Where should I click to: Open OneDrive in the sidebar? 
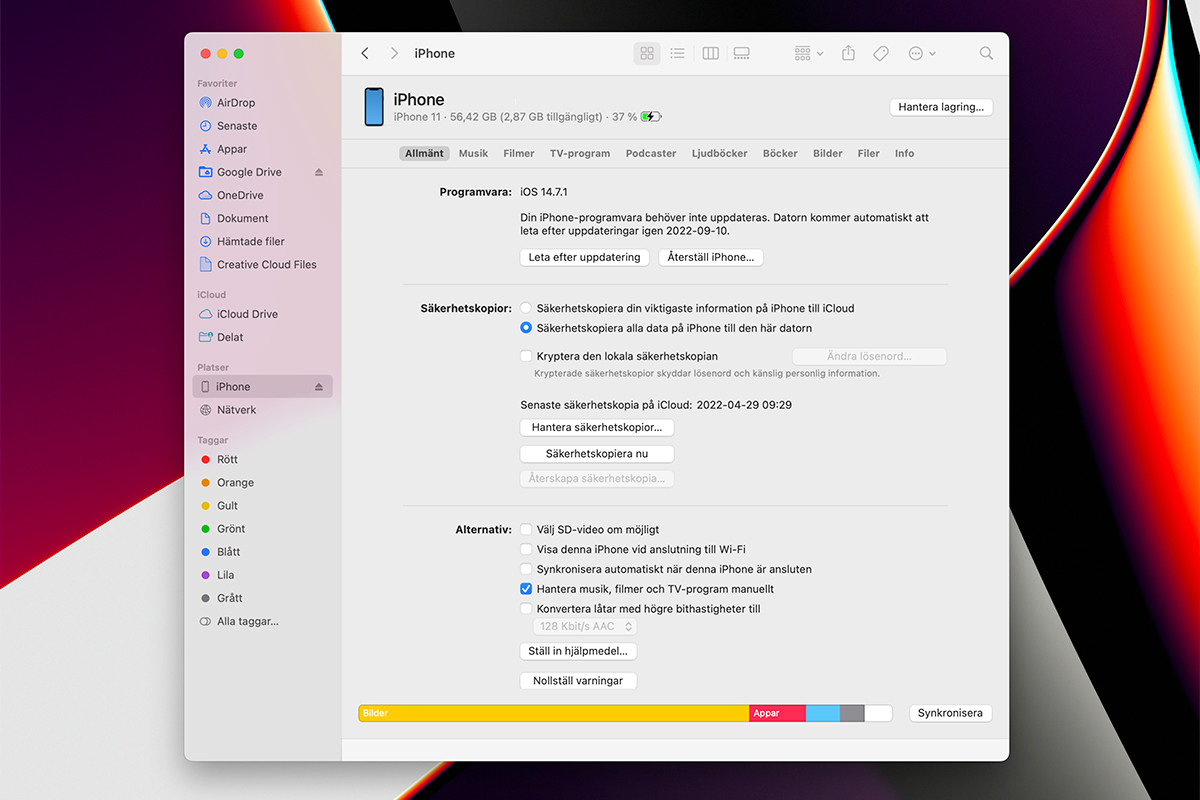click(240, 195)
